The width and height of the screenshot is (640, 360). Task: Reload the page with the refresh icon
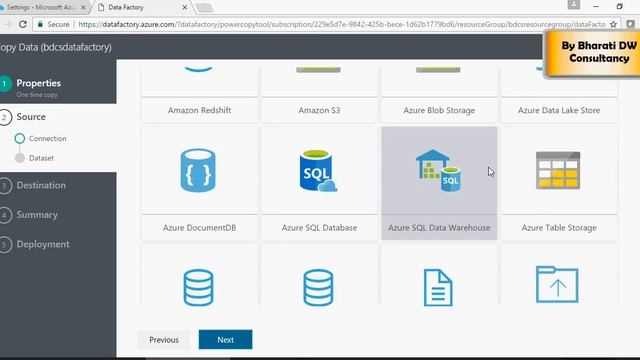pos(23,24)
